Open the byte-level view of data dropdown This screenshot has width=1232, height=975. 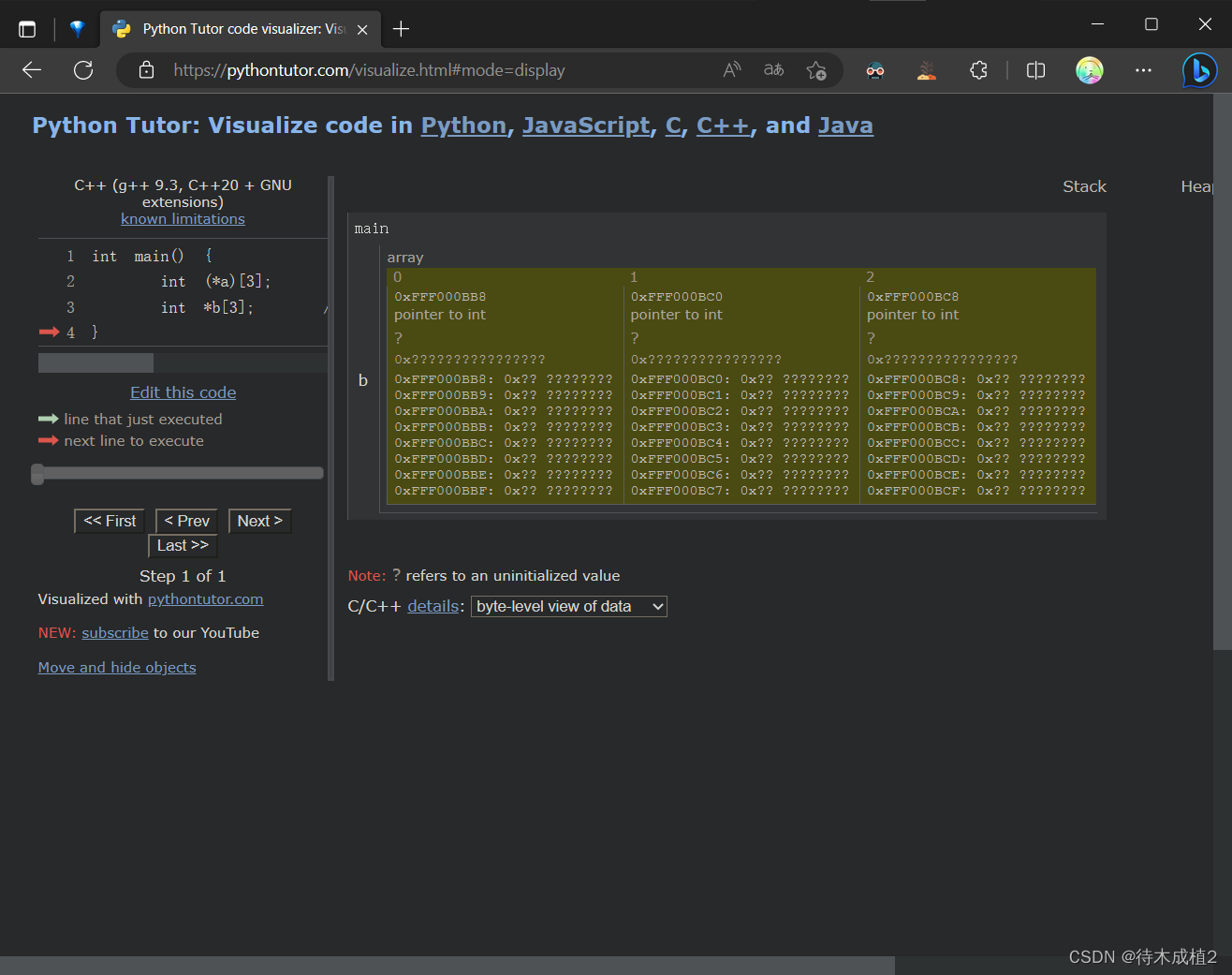coord(569,607)
